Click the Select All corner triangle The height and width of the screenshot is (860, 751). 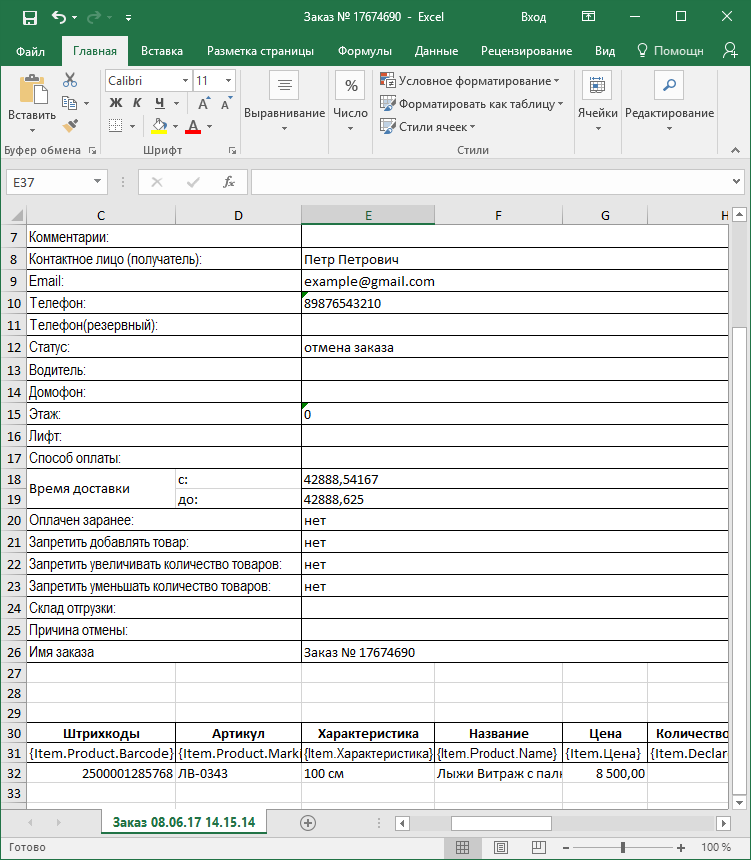tap(16, 215)
